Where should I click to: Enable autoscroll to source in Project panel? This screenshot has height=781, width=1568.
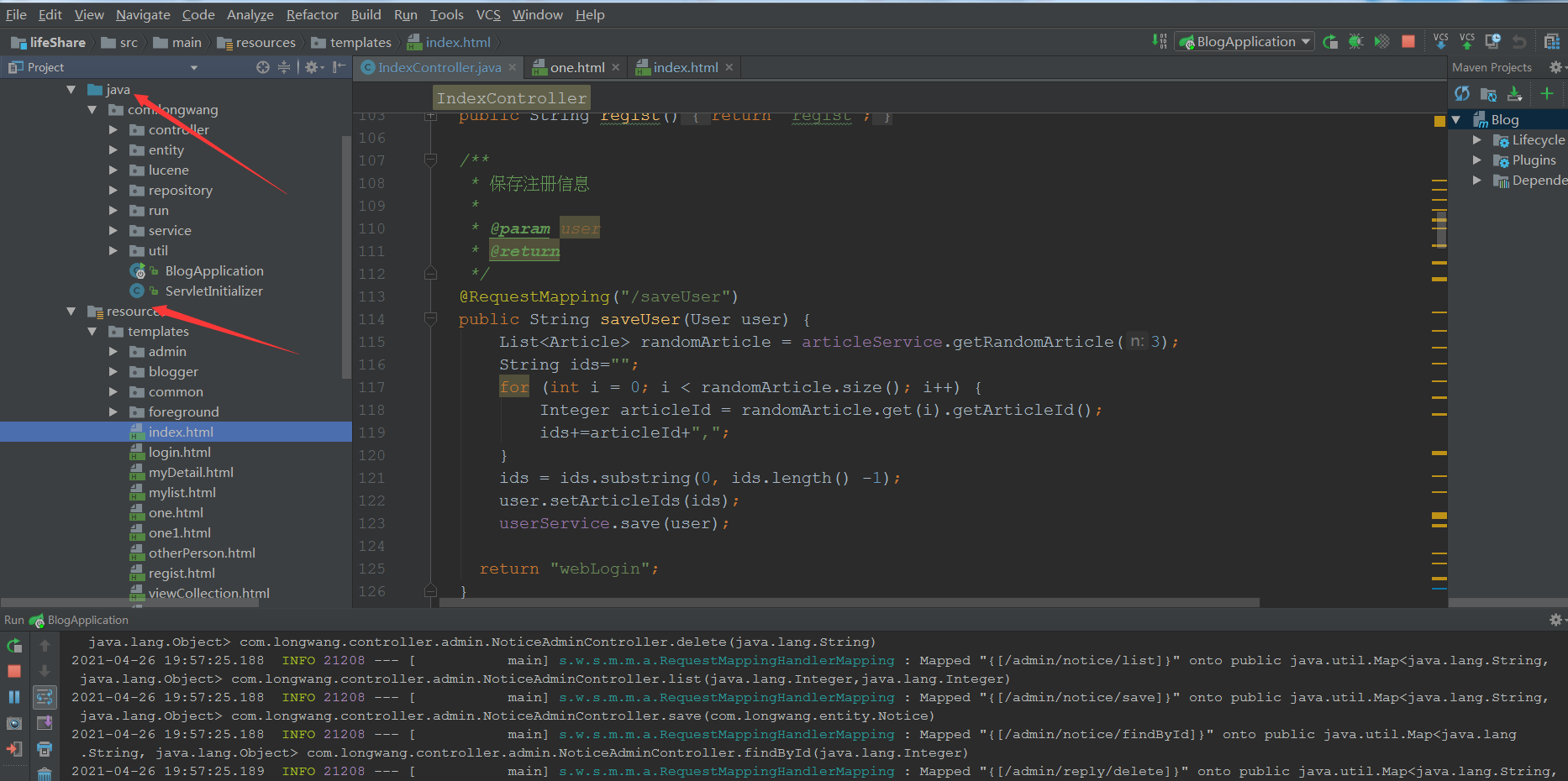(x=261, y=66)
